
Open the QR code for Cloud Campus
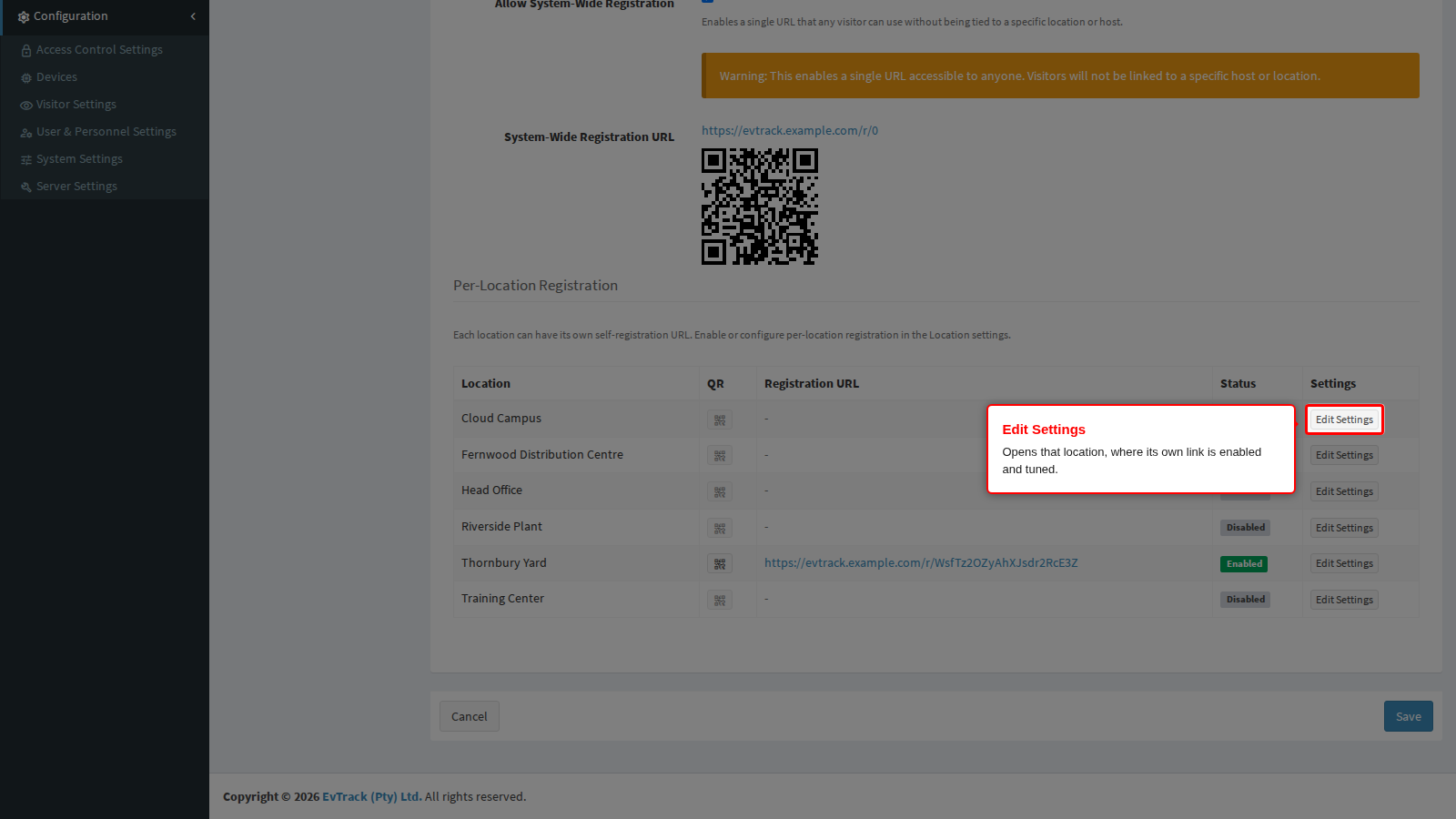coord(720,420)
